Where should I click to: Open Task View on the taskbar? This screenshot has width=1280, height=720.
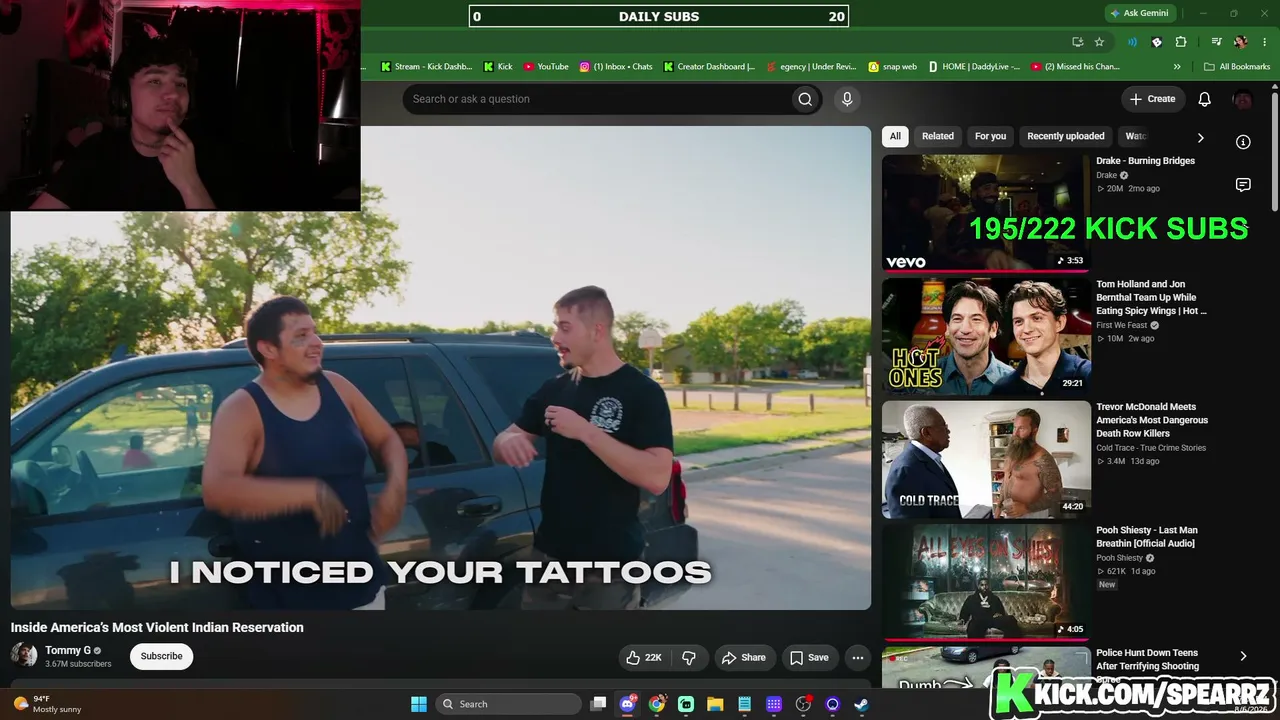point(598,704)
